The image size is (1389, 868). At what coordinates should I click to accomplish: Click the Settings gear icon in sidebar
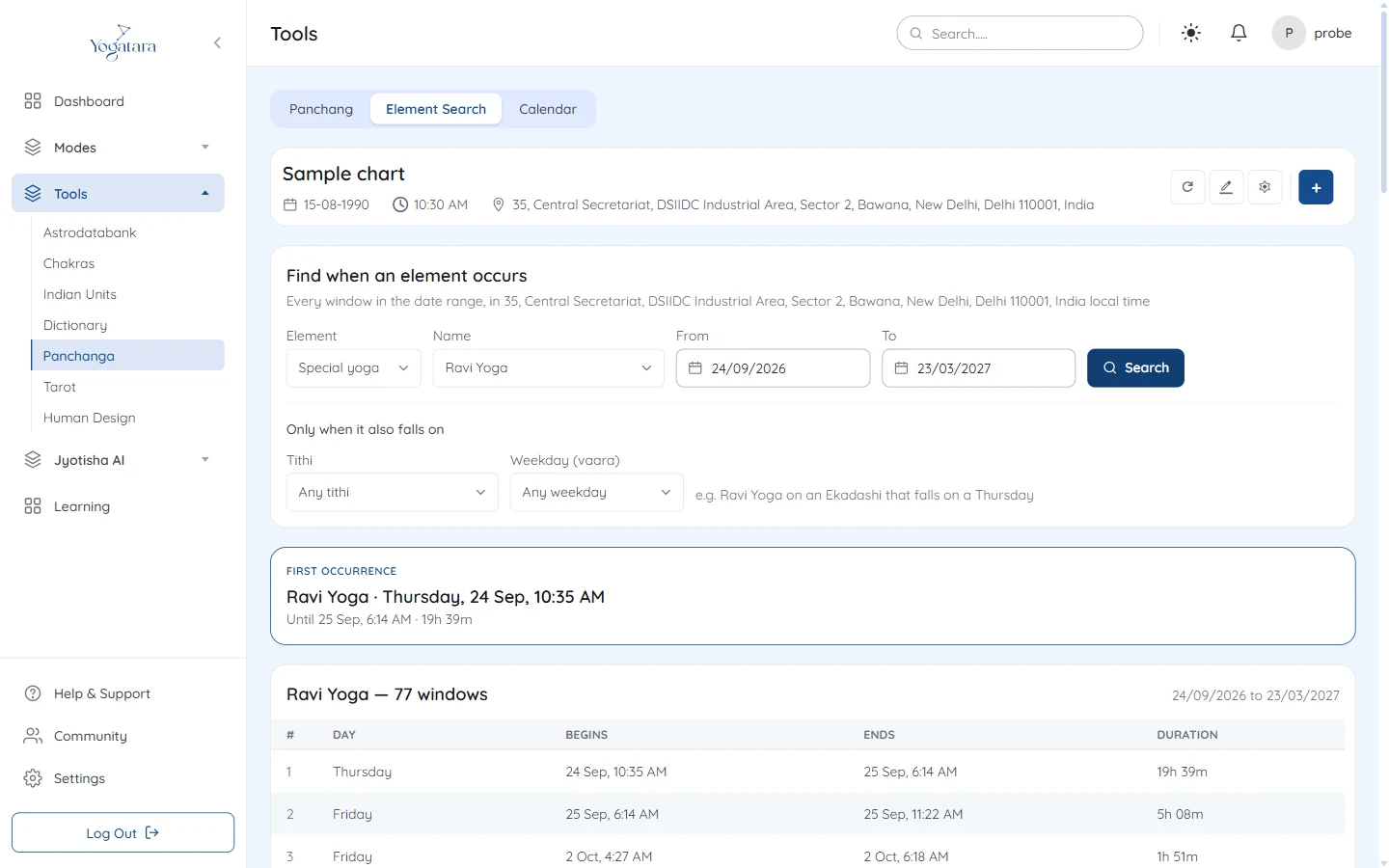pyautogui.click(x=33, y=778)
